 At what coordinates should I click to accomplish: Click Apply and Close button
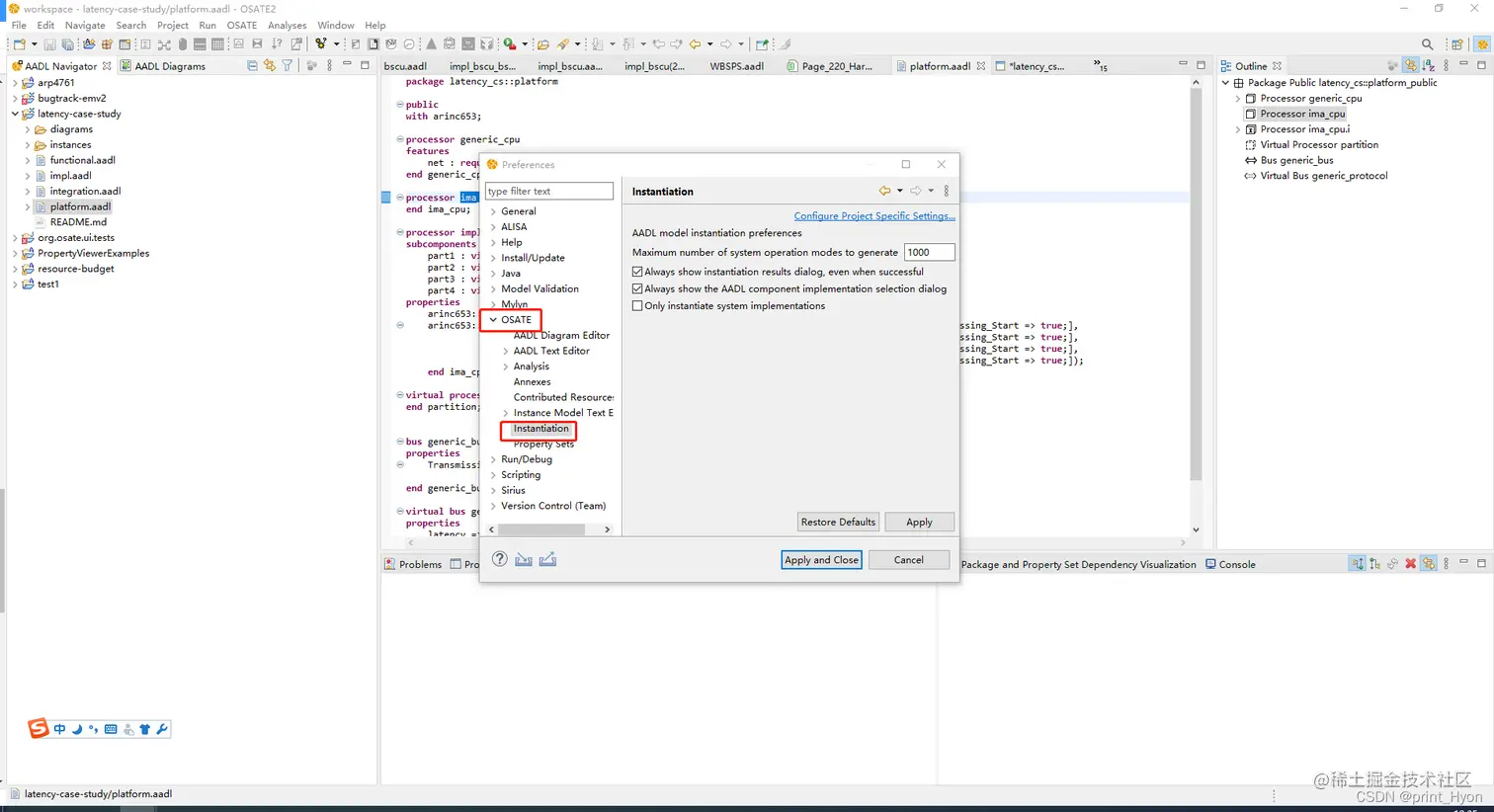(x=821, y=560)
